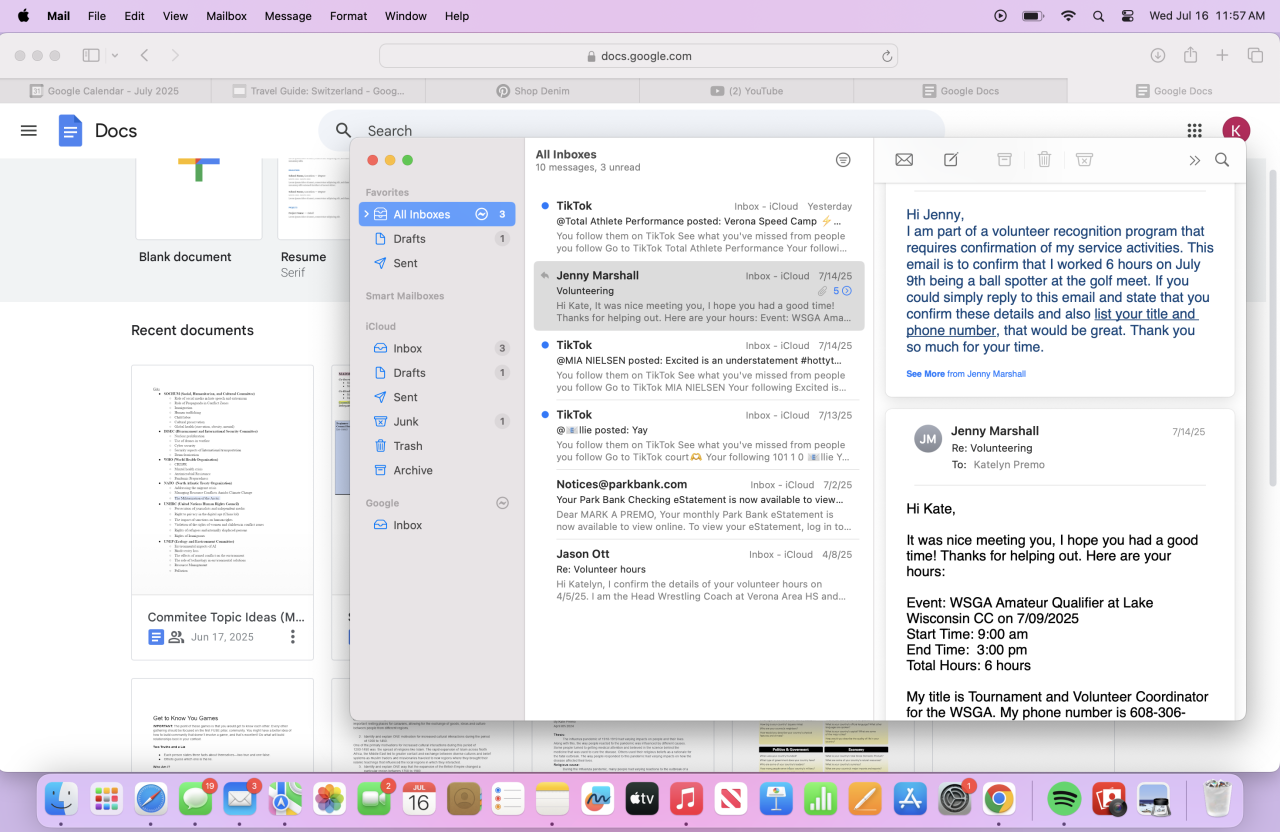Expand the All Inboxes disclosure arrow
The image size is (1280, 832).
pyautogui.click(x=367, y=214)
